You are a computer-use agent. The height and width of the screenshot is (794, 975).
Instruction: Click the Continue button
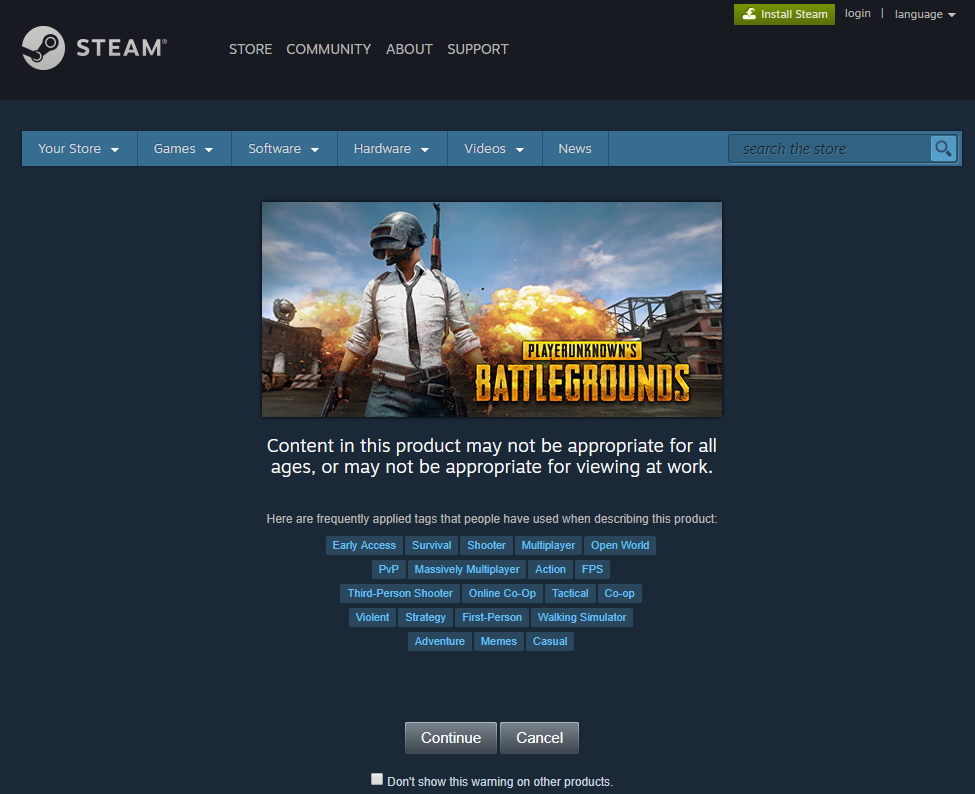tap(451, 738)
